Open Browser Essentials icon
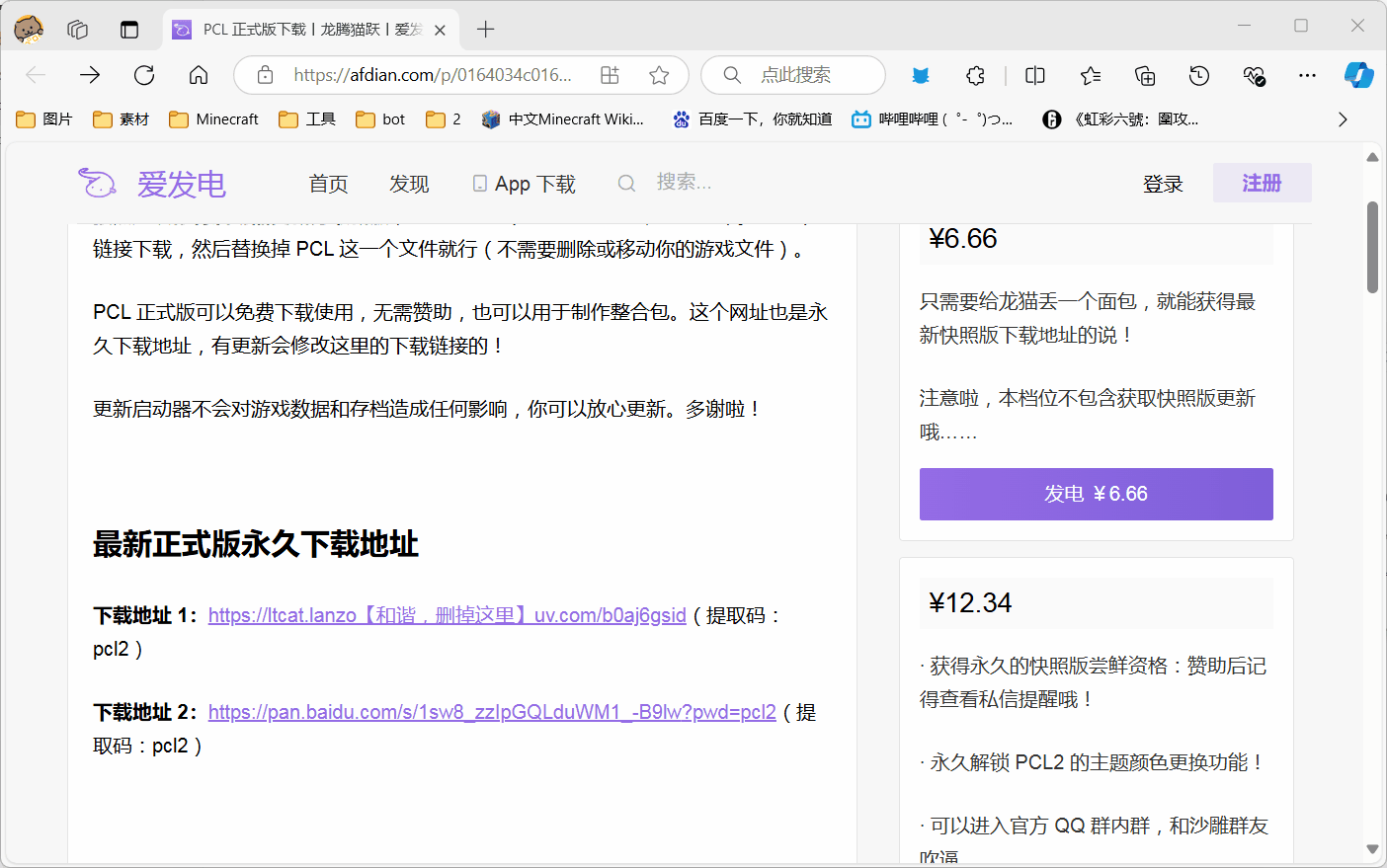Viewport: 1387px width, 868px height. coord(1254,75)
